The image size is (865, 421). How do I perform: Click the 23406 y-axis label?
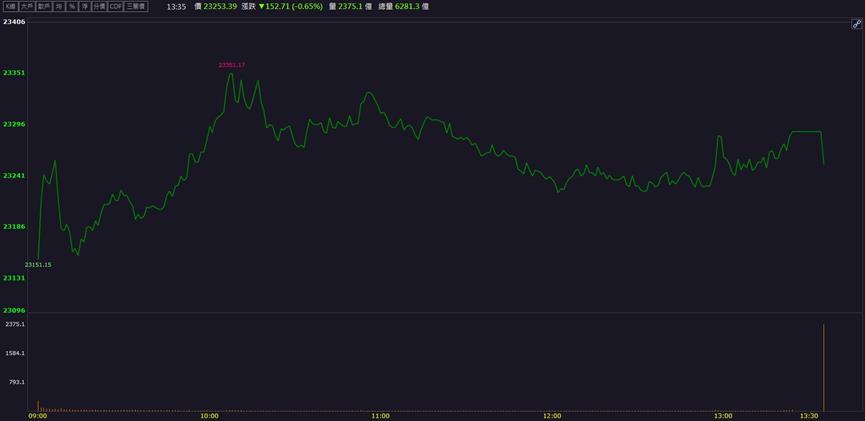pyautogui.click(x=14, y=22)
